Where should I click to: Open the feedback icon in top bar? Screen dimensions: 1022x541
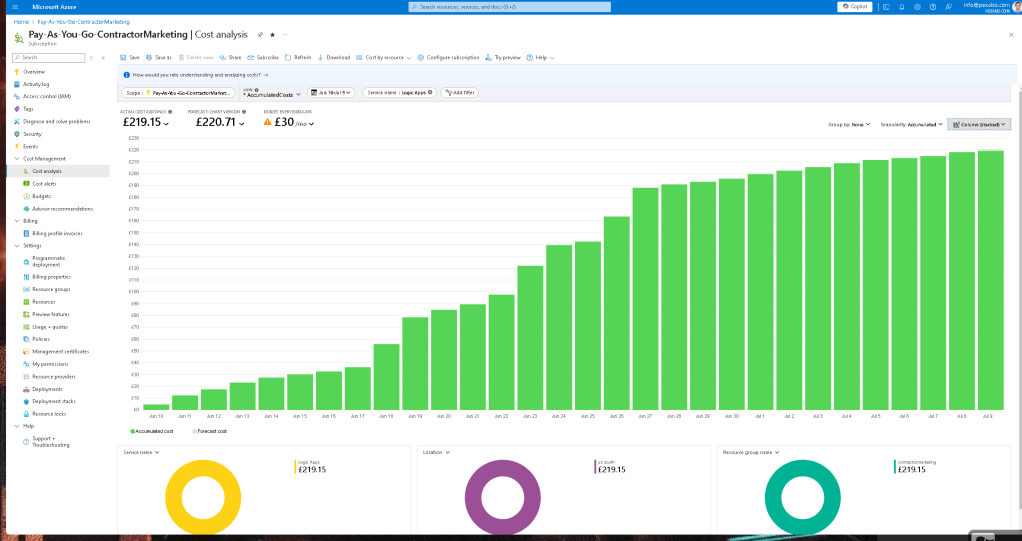click(948, 7)
